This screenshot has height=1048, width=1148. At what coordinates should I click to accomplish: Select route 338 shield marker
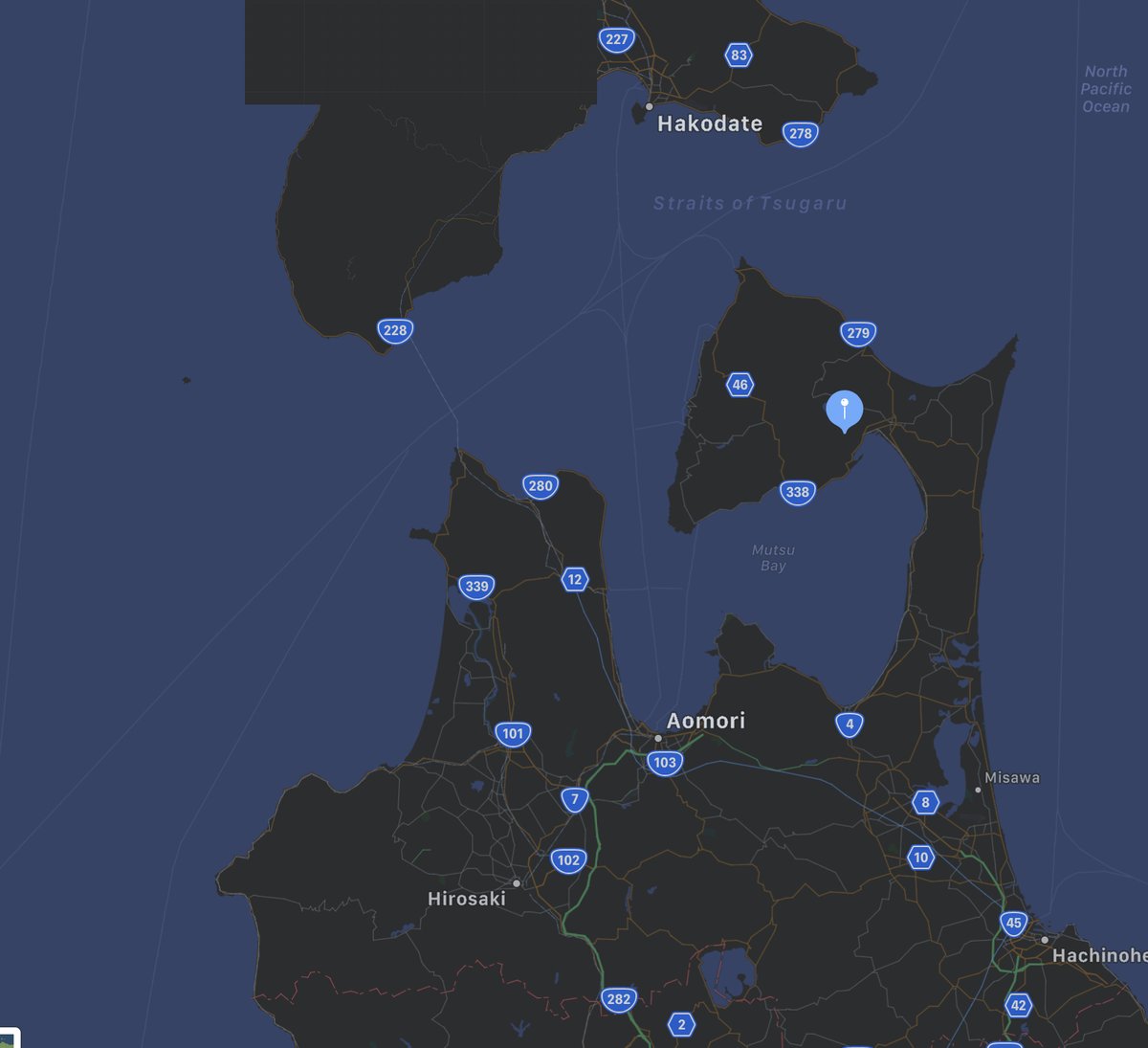coord(797,492)
